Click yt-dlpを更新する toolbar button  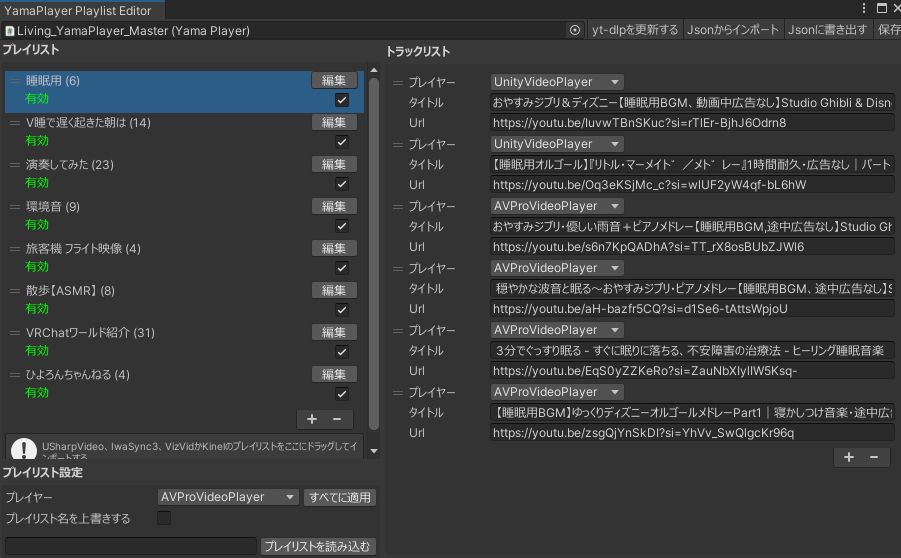[x=634, y=30]
